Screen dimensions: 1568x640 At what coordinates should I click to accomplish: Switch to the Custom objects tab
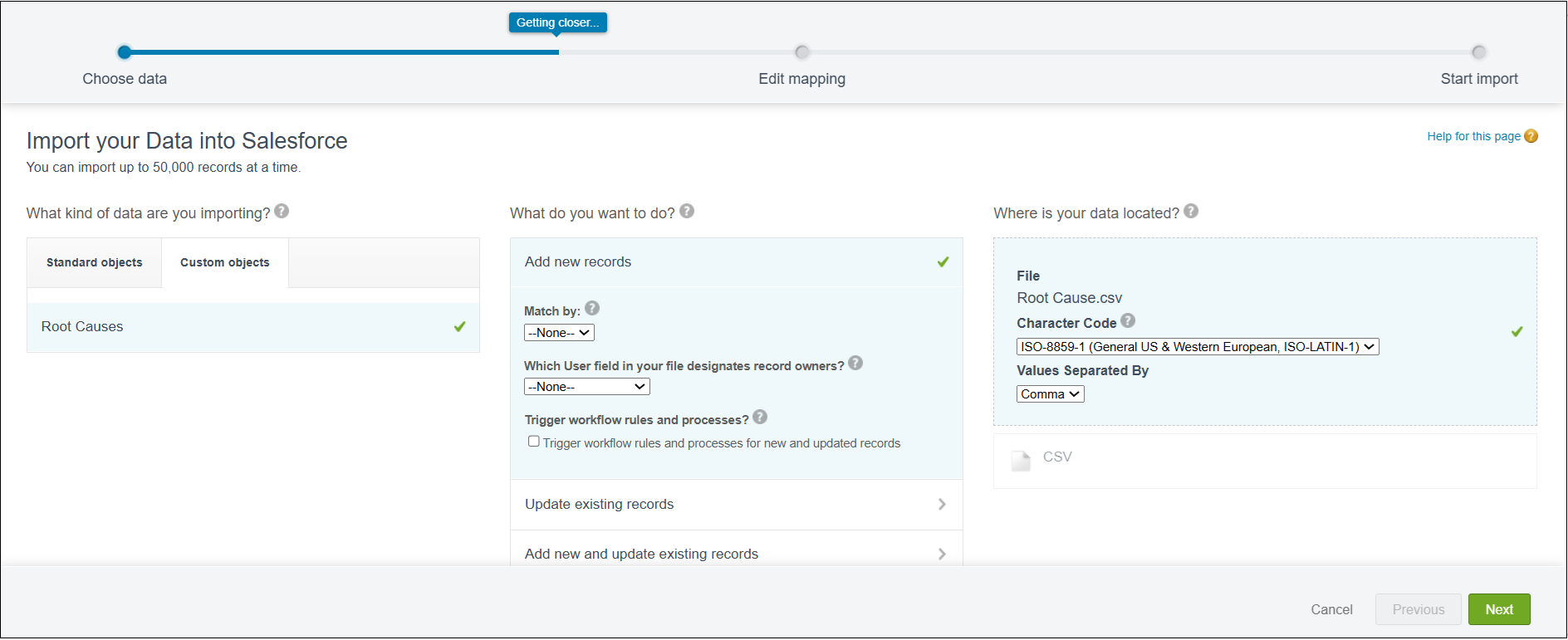[x=225, y=263]
